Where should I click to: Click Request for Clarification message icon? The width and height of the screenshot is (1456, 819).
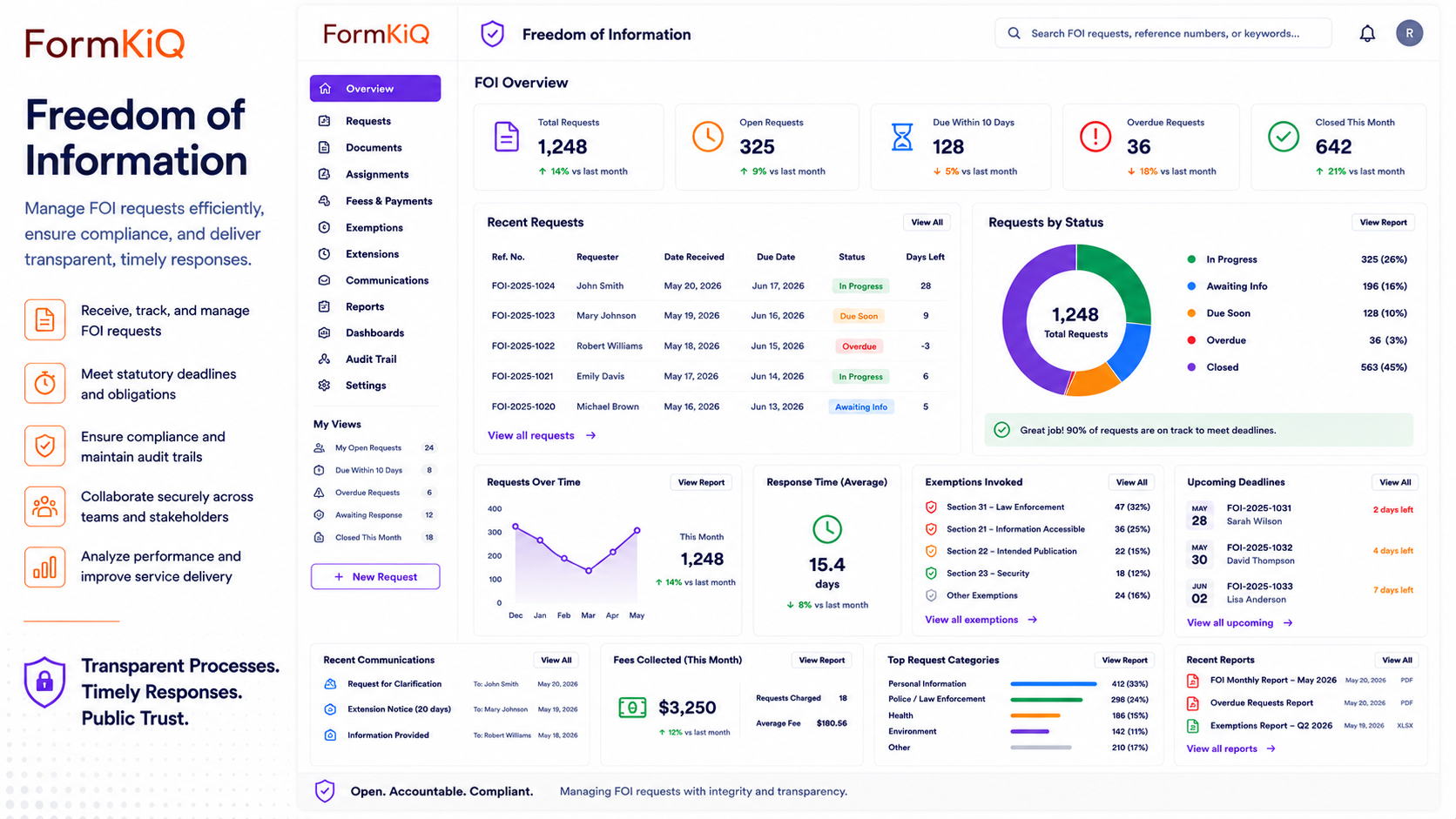coord(330,684)
